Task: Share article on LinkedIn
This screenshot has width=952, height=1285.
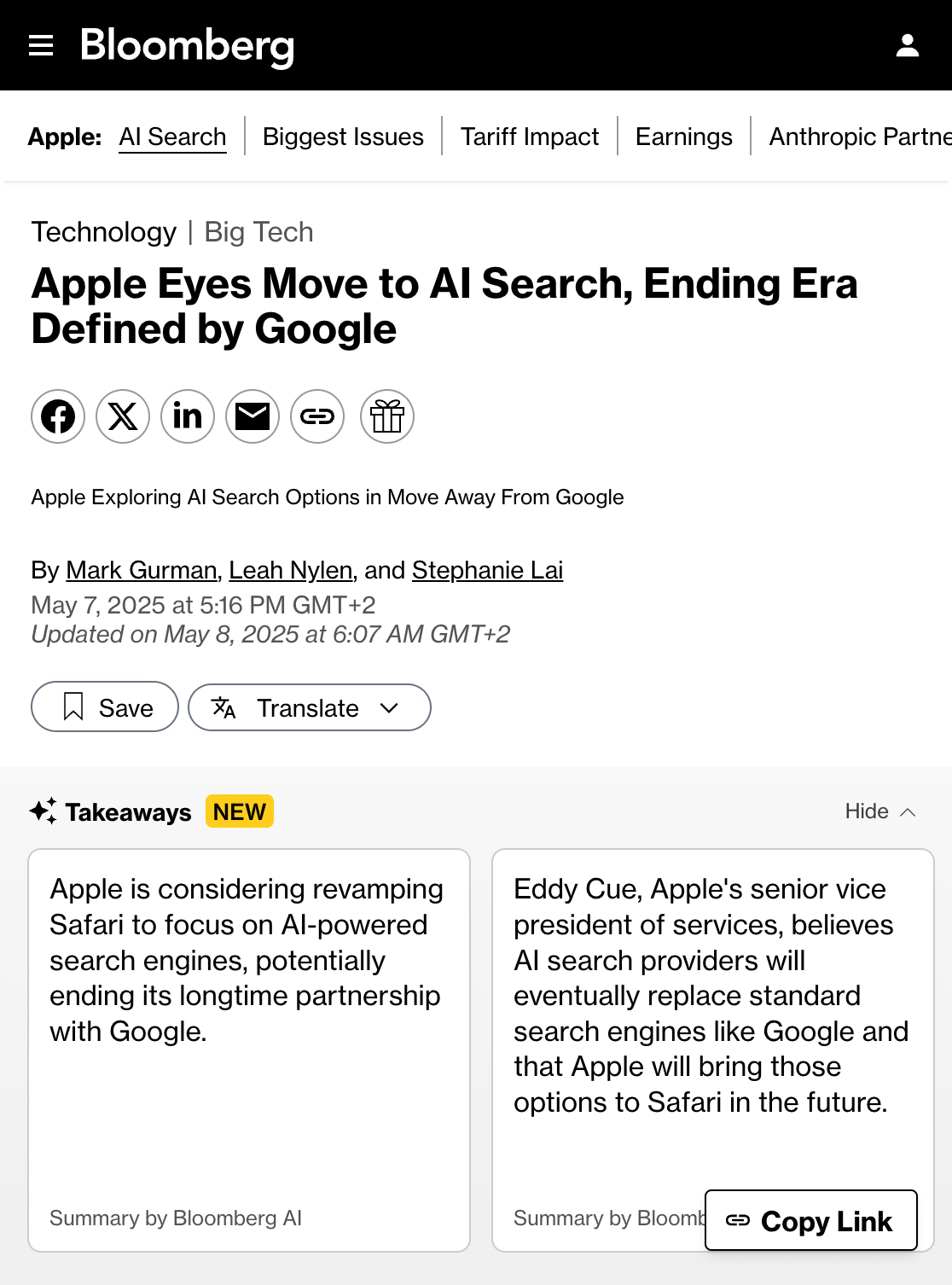Action: tap(188, 416)
